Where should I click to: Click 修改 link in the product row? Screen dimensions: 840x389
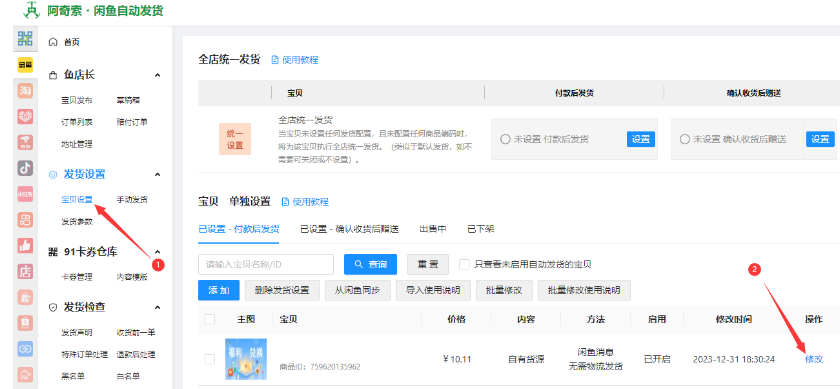point(814,359)
